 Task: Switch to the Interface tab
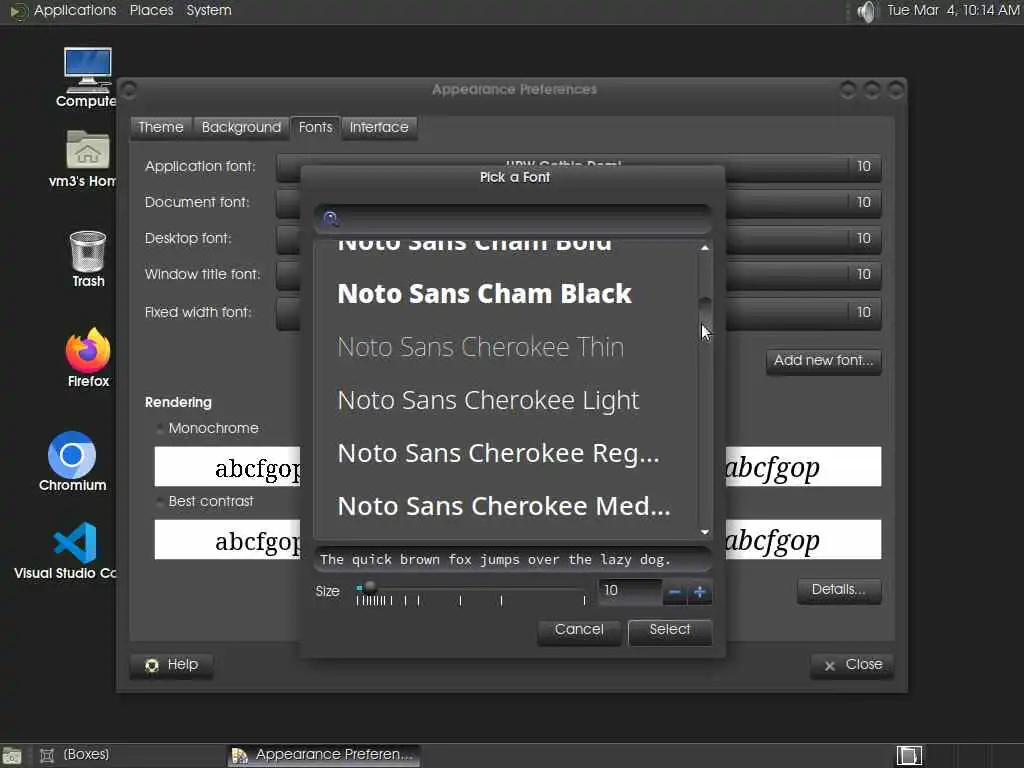point(379,127)
